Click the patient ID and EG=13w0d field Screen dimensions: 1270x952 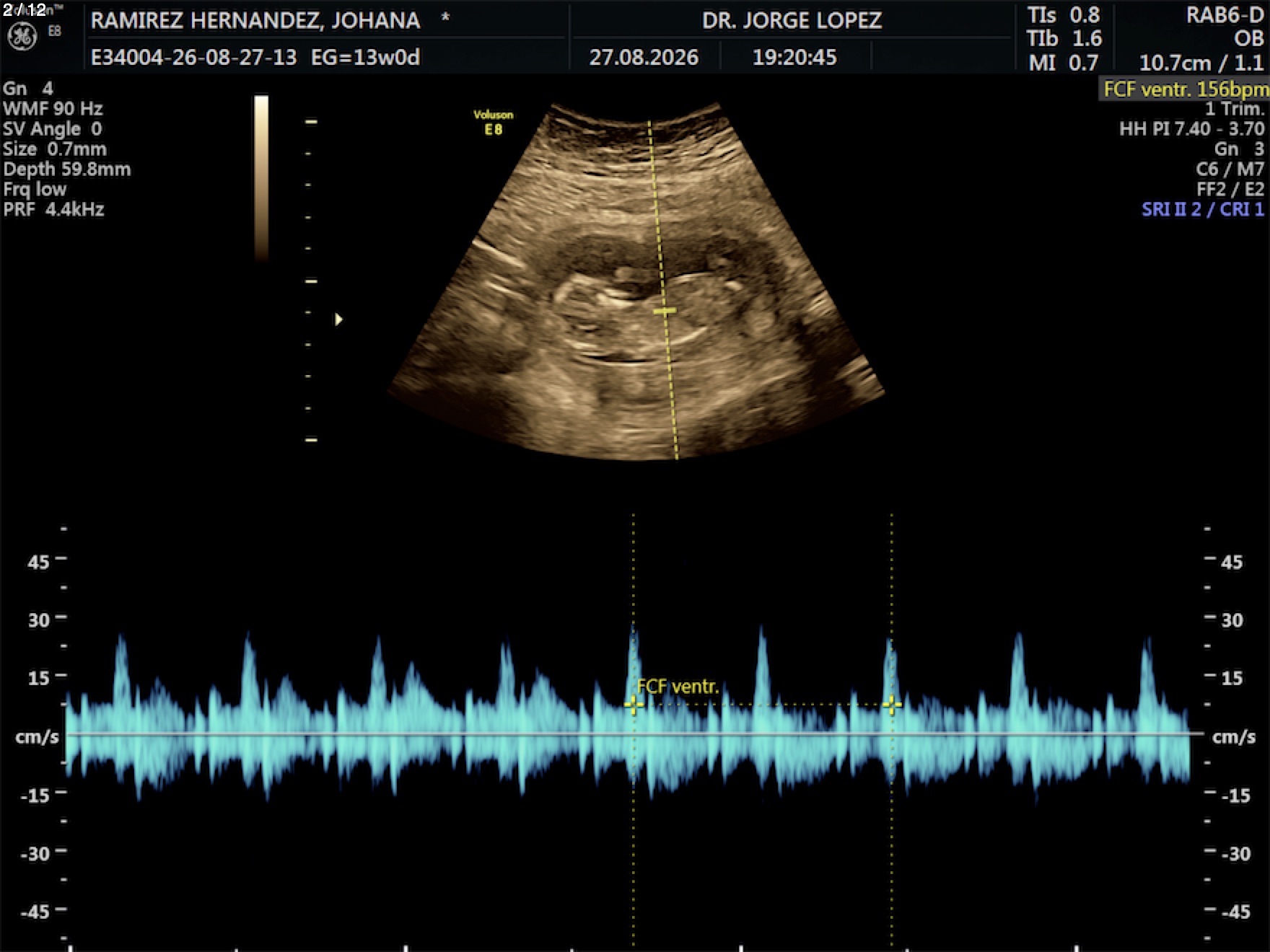pos(255,57)
